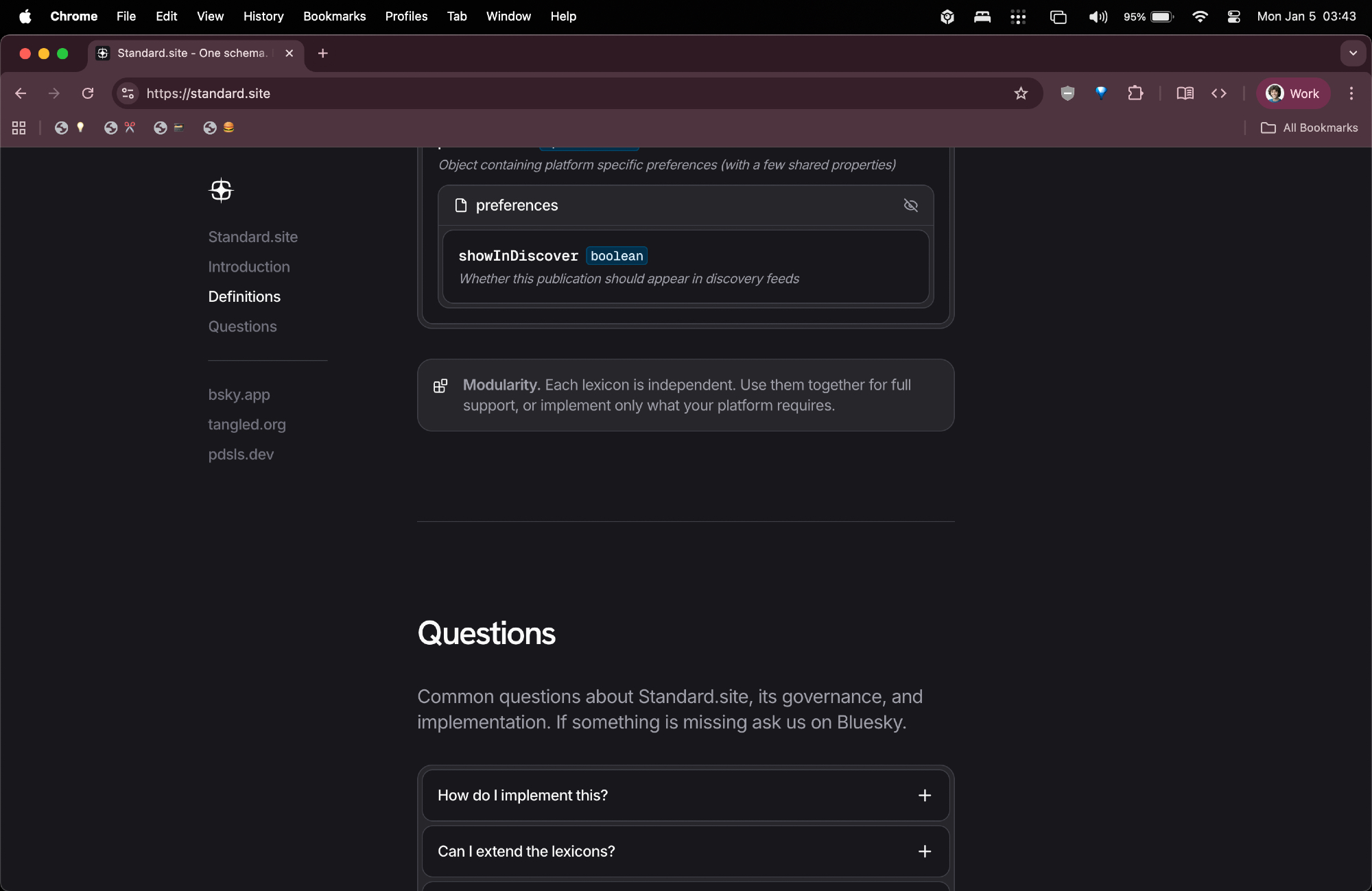Open the Chrome extensions puzzle icon
The width and height of the screenshot is (1372, 891).
coord(1135,93)
